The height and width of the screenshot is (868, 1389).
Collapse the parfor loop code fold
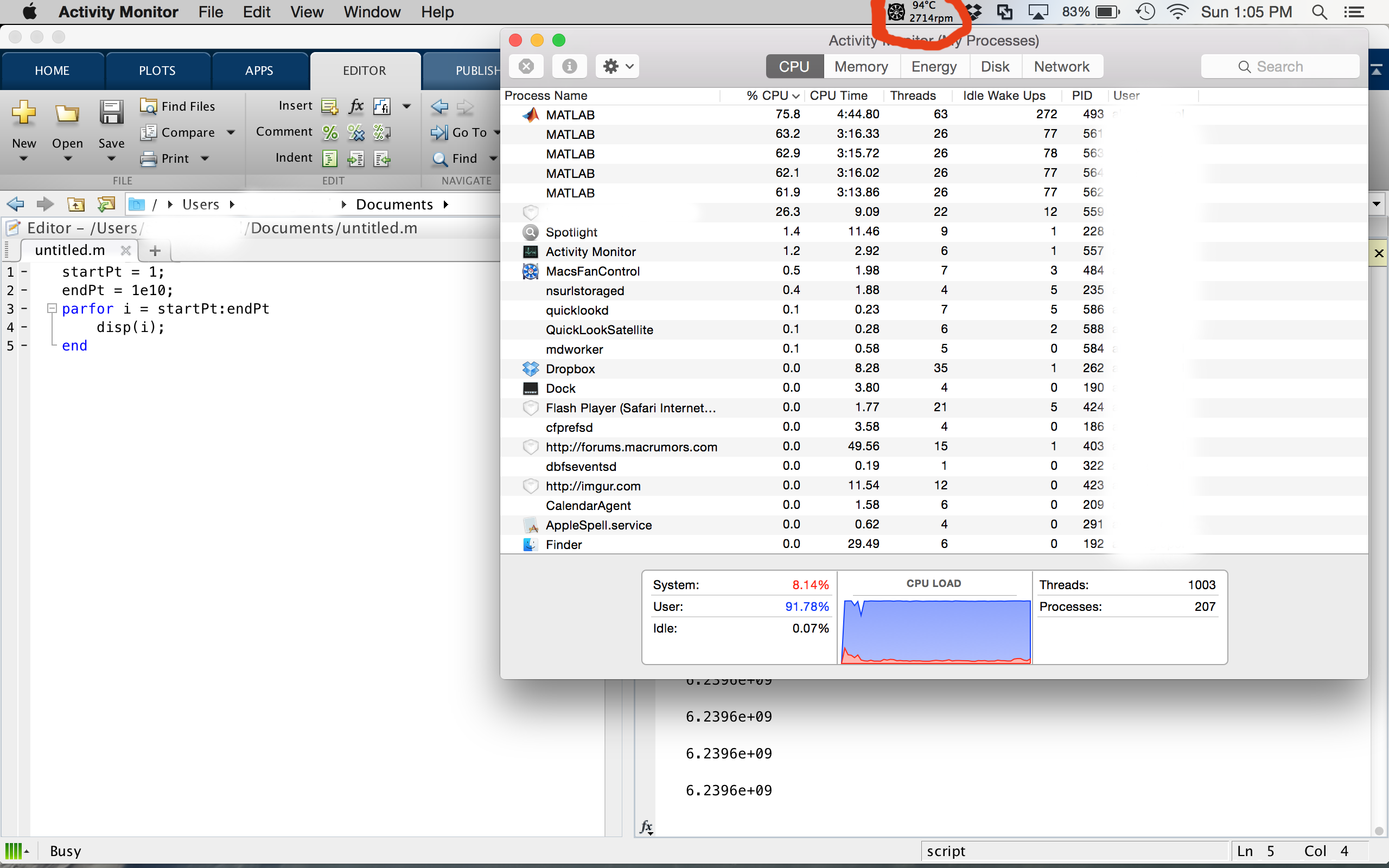(x=52, y=309)
